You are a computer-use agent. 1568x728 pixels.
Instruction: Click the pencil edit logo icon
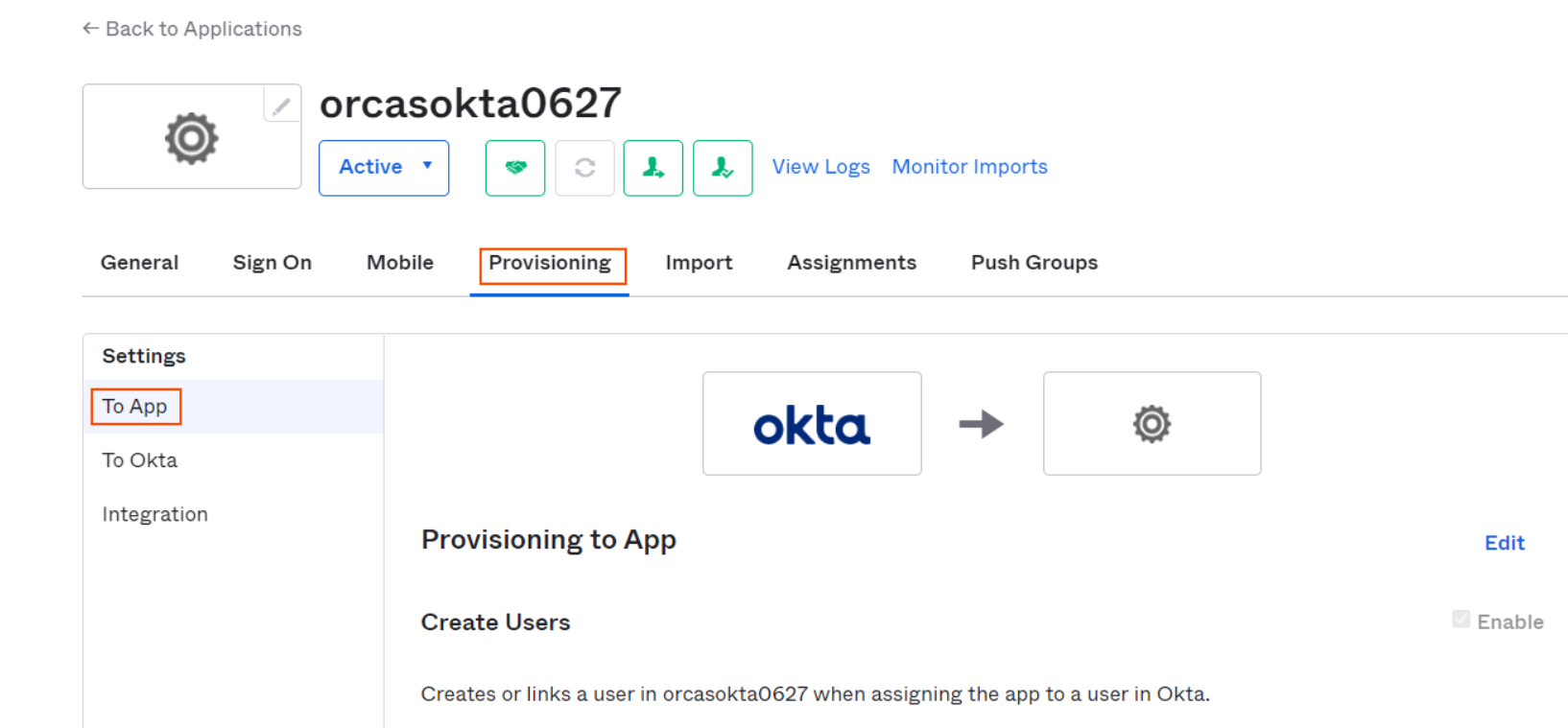click(281, 105)
